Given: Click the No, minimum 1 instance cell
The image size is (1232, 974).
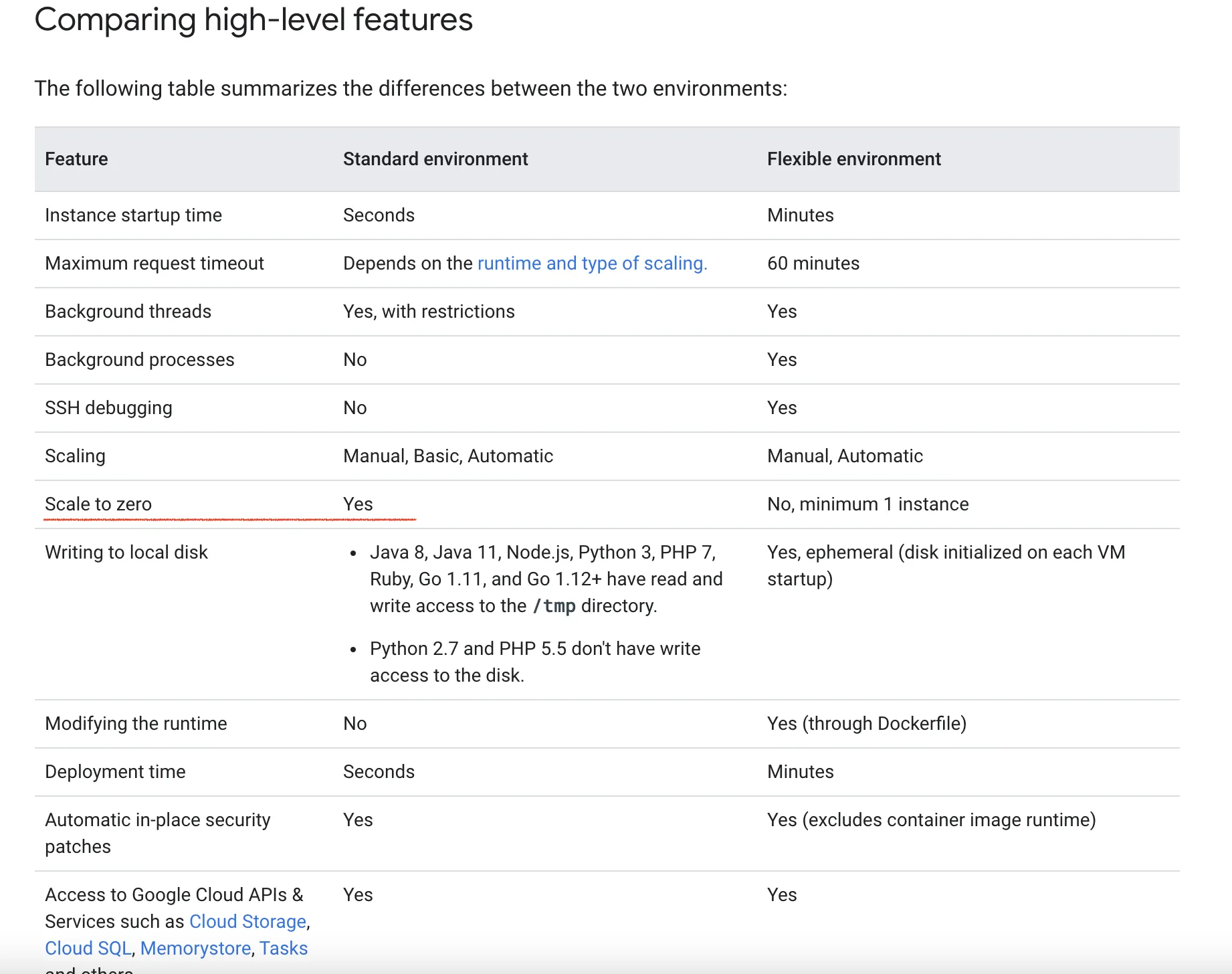Looking at the screenshot, I should pyautogui.click(x=867, y=504).
